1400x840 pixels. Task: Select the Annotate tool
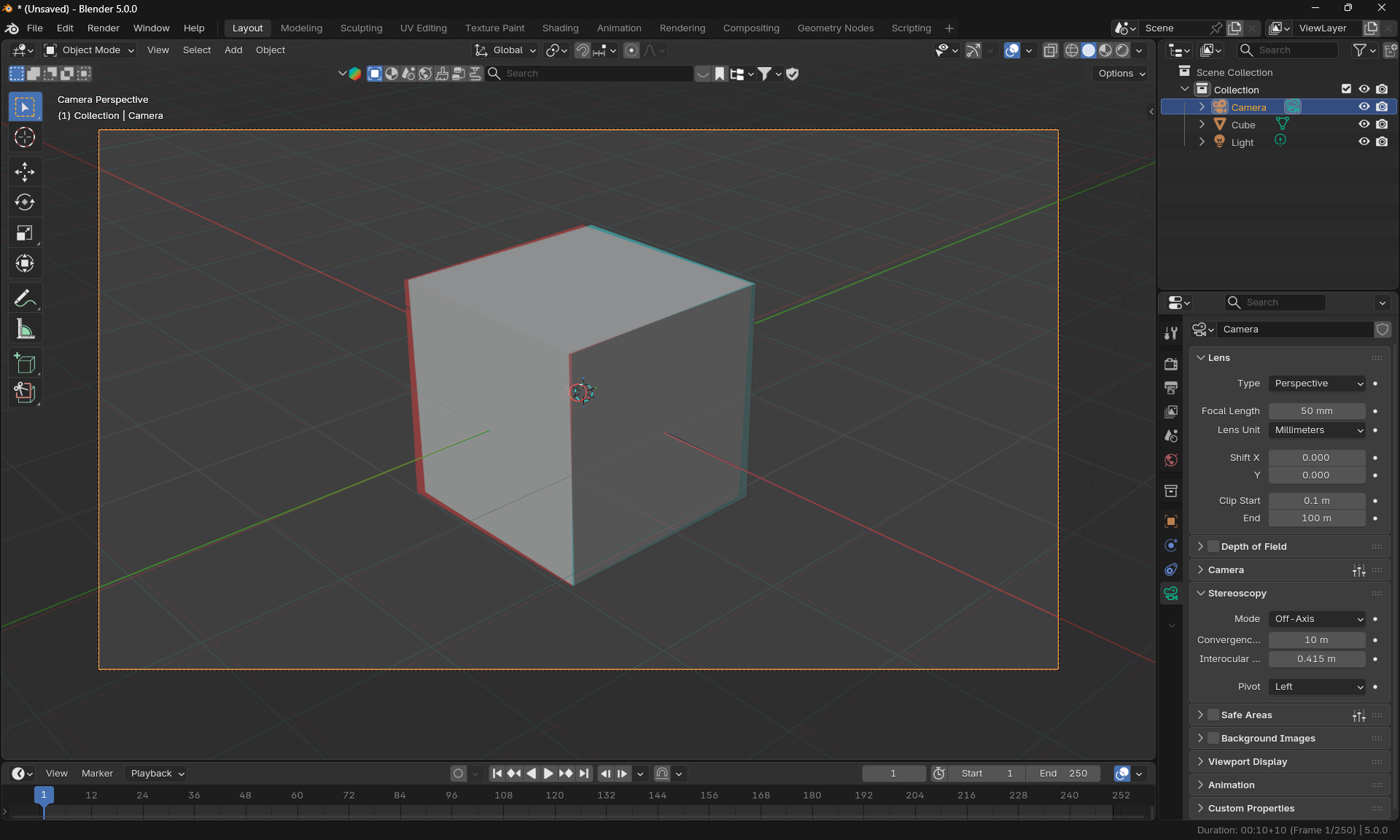click(x=25, y=299)
